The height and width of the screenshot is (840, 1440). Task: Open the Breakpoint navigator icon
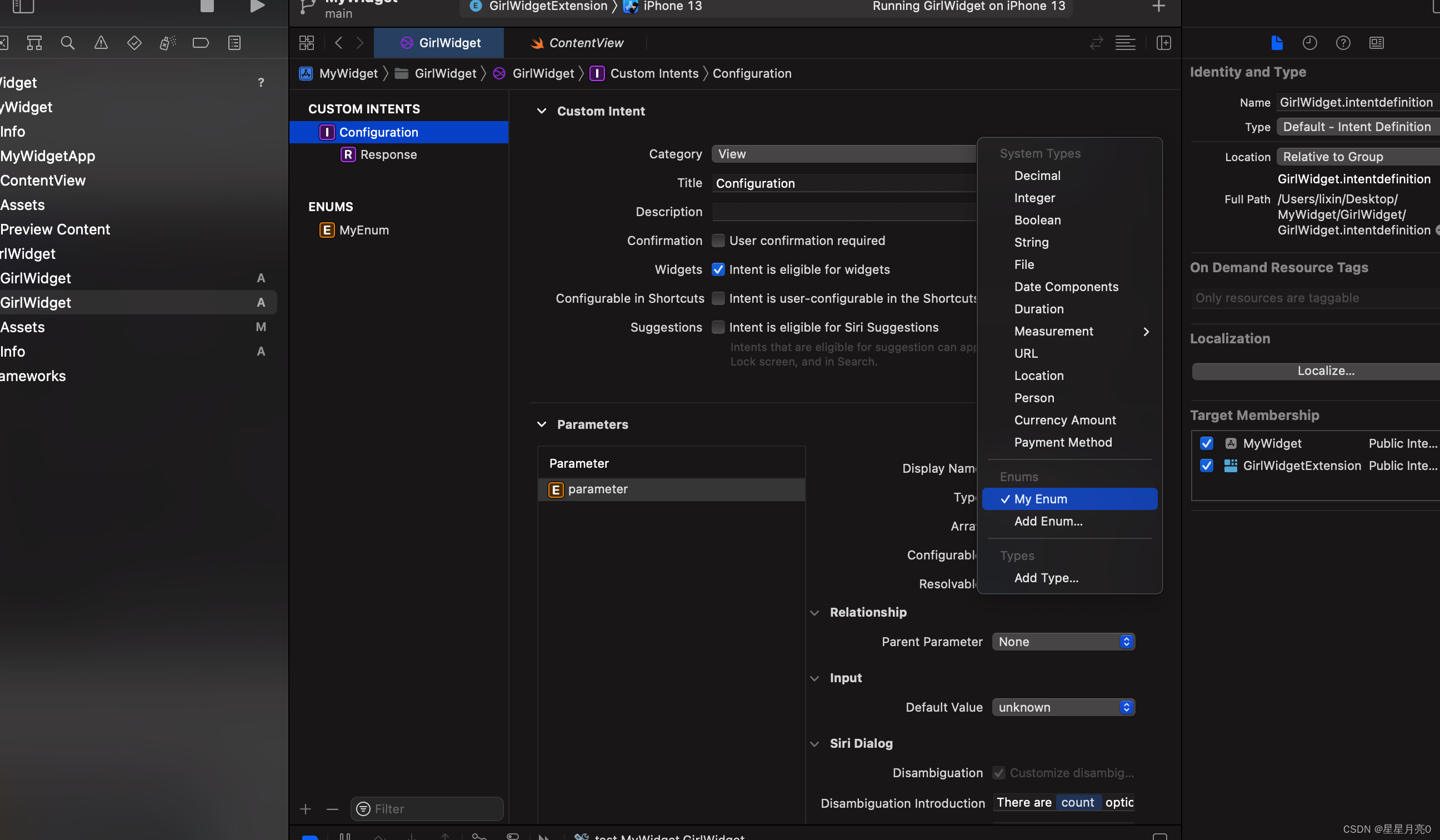coord(201,43)
